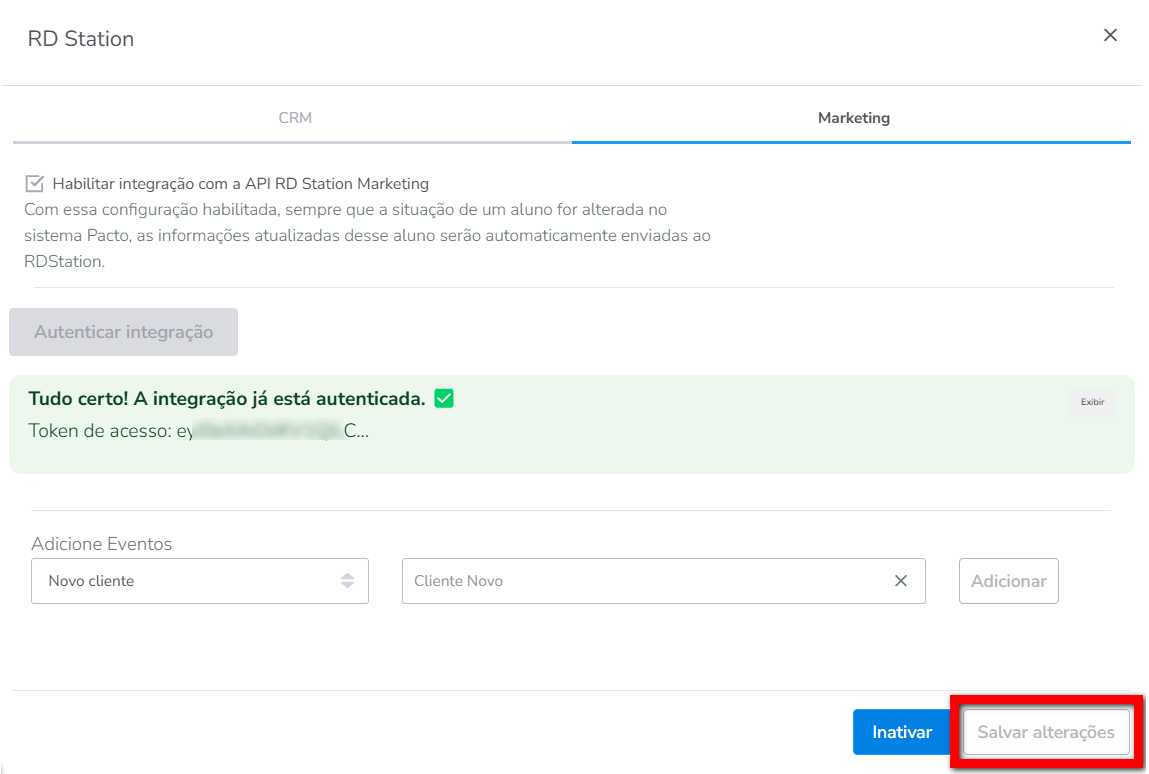Clear the Cliente Novo field with X icon
This screenshot has height=774, width=1149.
[x=901, y=581]
